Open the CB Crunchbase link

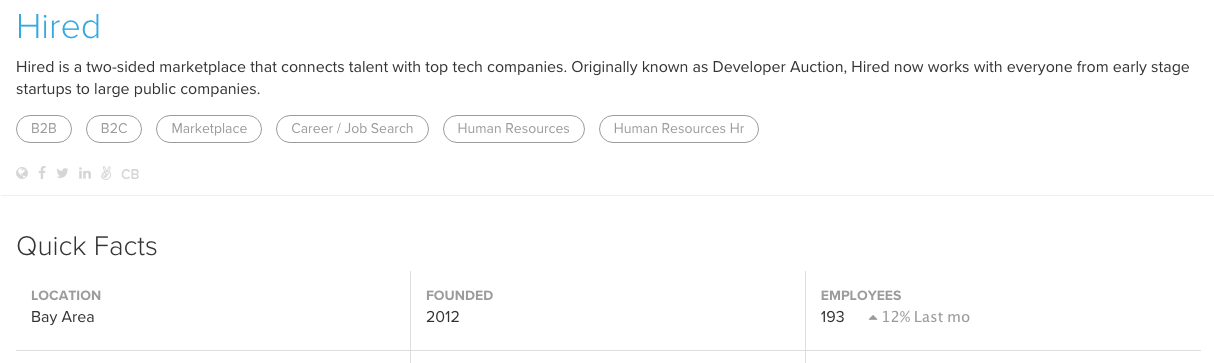[130, 174]
